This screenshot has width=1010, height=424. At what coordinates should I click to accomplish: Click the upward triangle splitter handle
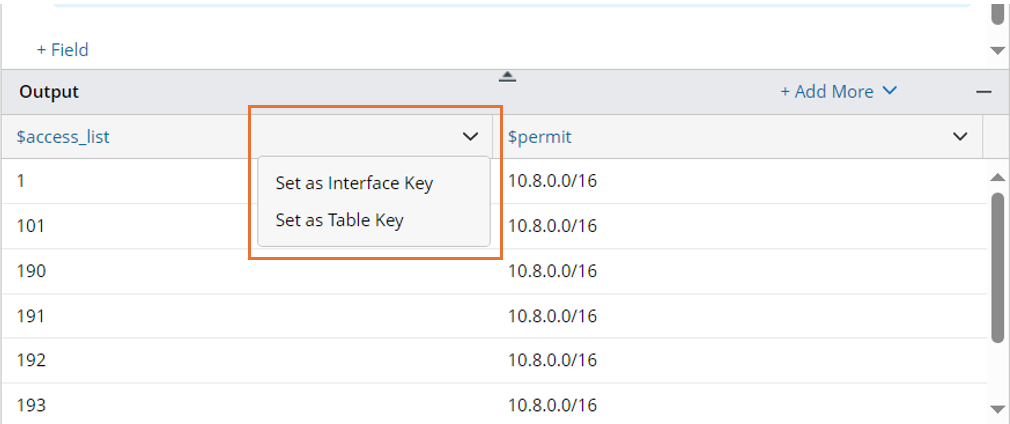[507, 76]
